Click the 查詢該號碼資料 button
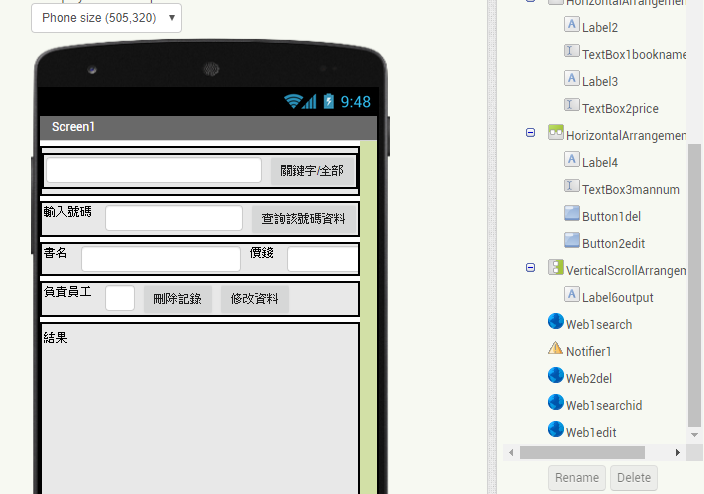704x494 pixels. (x=304, y=219)
